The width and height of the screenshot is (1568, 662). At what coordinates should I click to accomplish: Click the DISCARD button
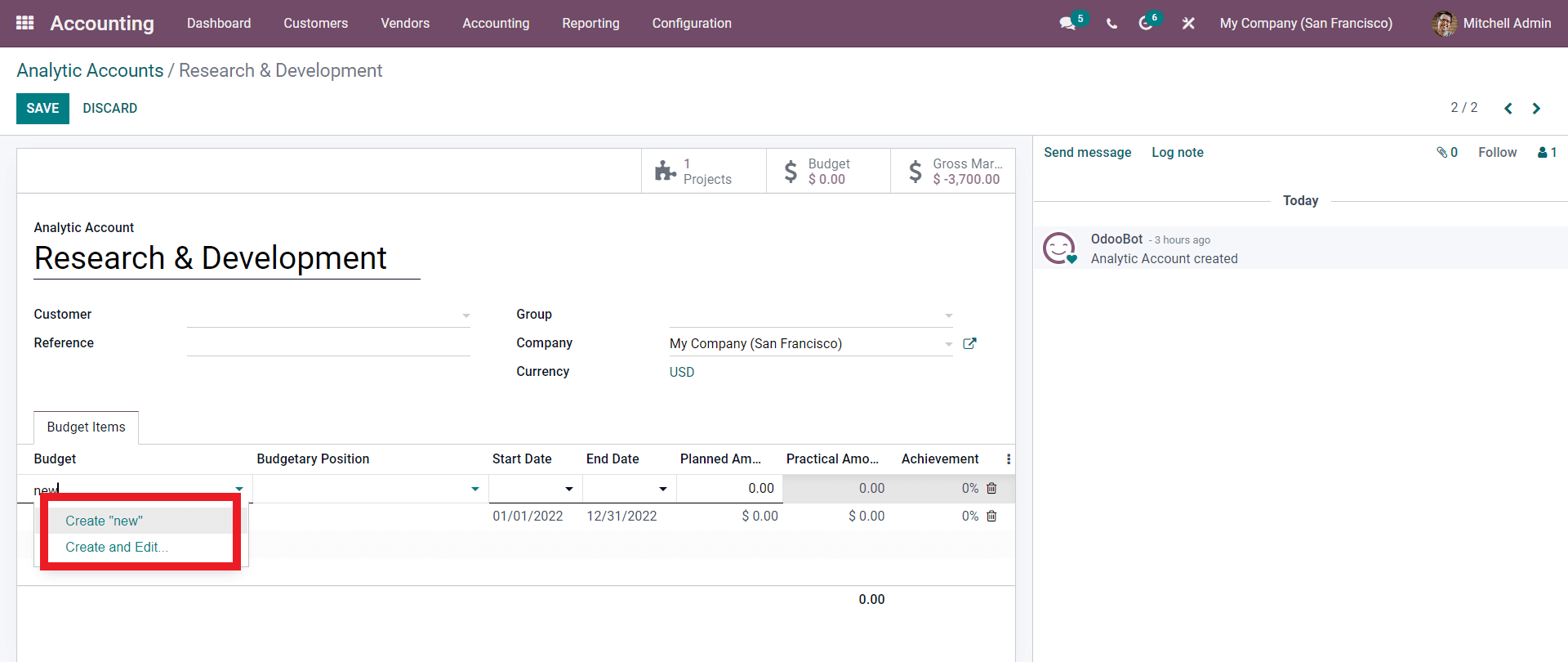(110, 108)
